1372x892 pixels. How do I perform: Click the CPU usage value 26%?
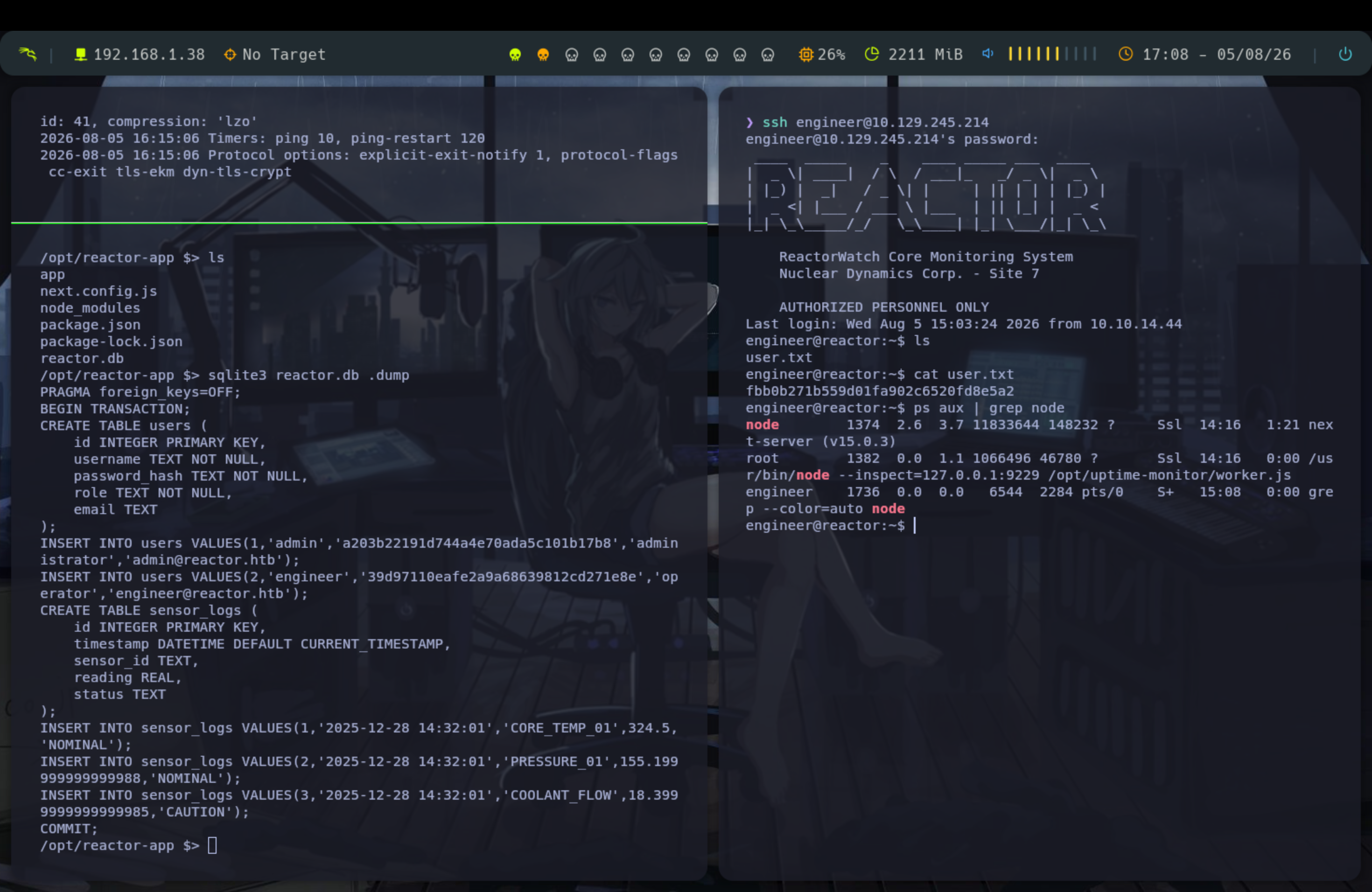pyautogui.click(x=831, y=55)
